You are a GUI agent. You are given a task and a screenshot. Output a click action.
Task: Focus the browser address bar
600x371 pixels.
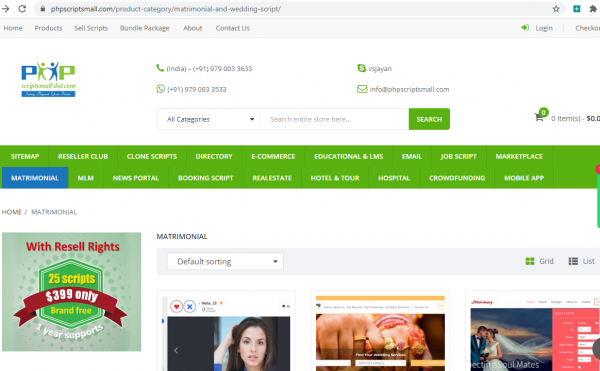(298, 9)
